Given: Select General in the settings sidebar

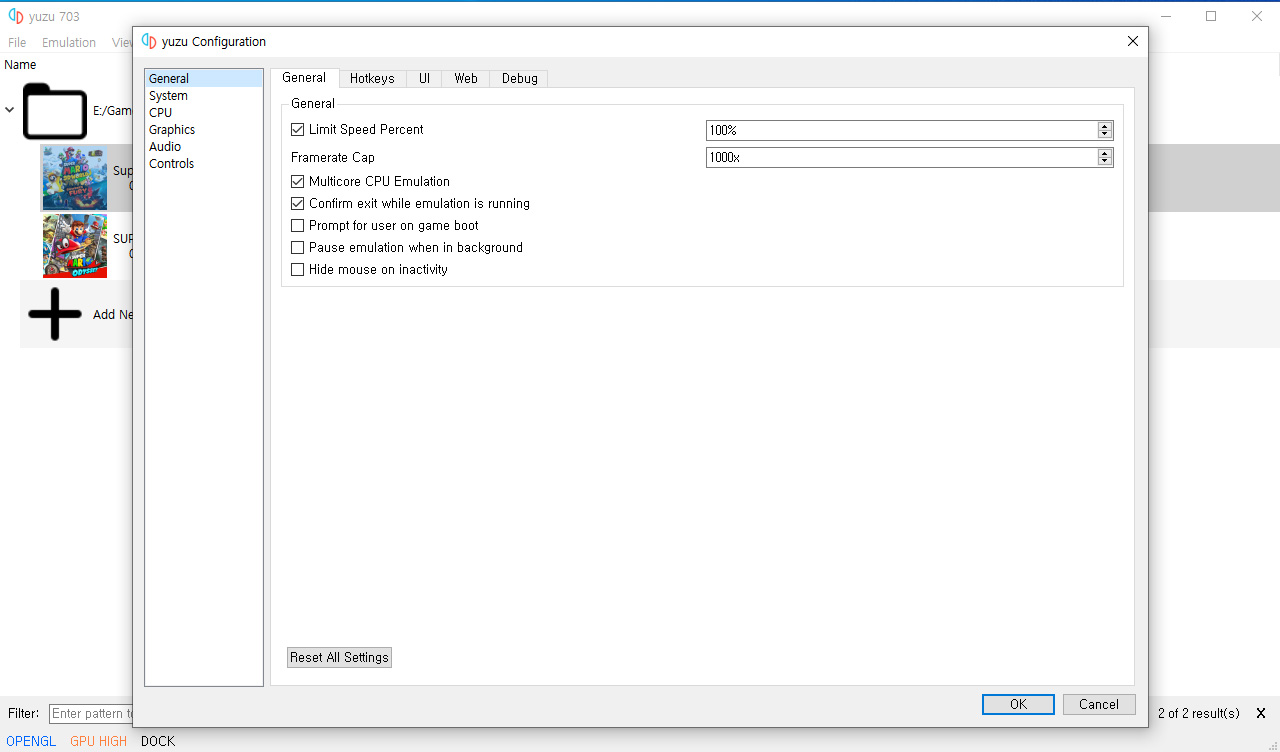Looking at the screenshot, I should coord(203,78).
